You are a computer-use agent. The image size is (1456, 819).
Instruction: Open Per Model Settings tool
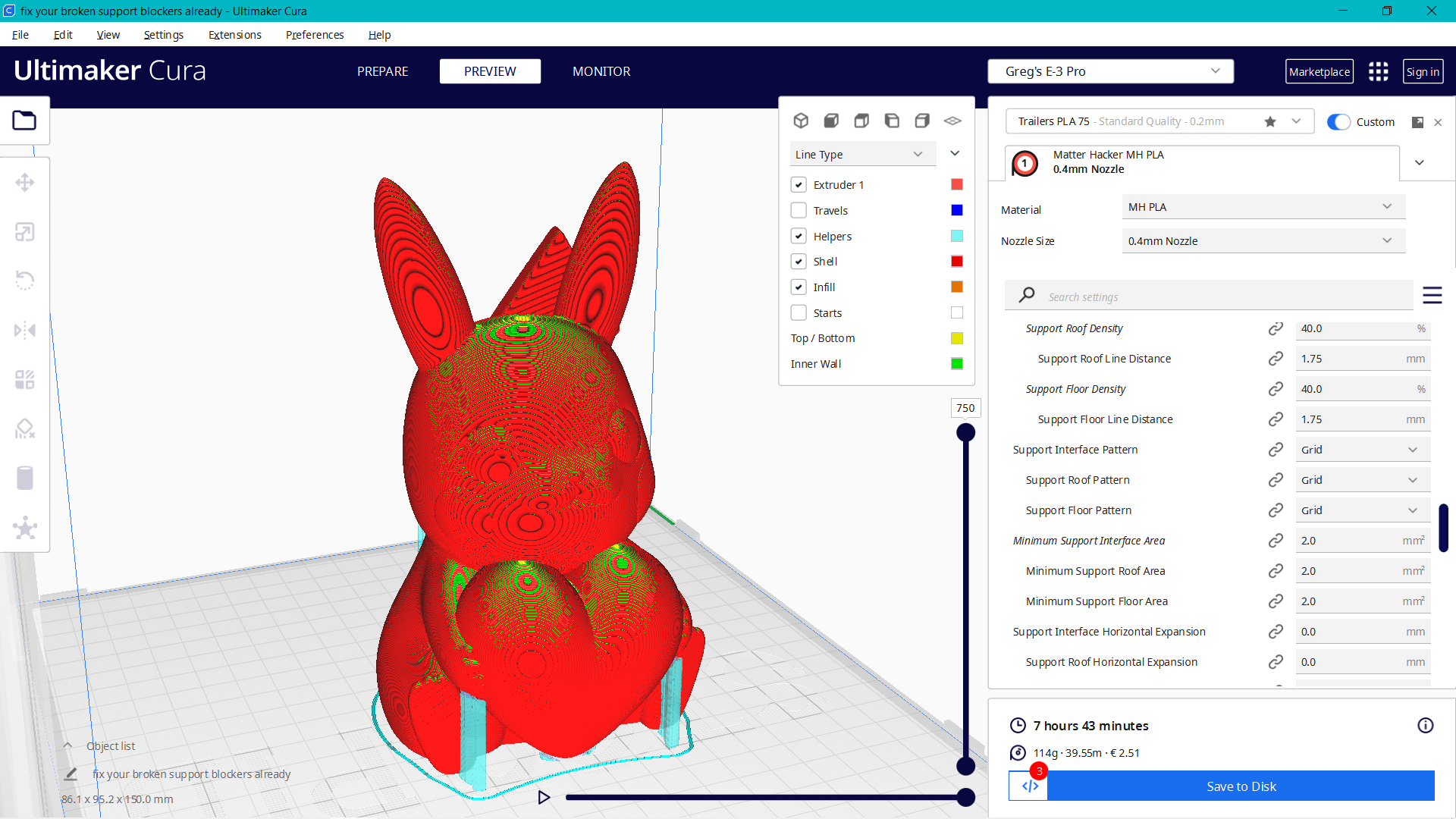(x=25, y=379)
